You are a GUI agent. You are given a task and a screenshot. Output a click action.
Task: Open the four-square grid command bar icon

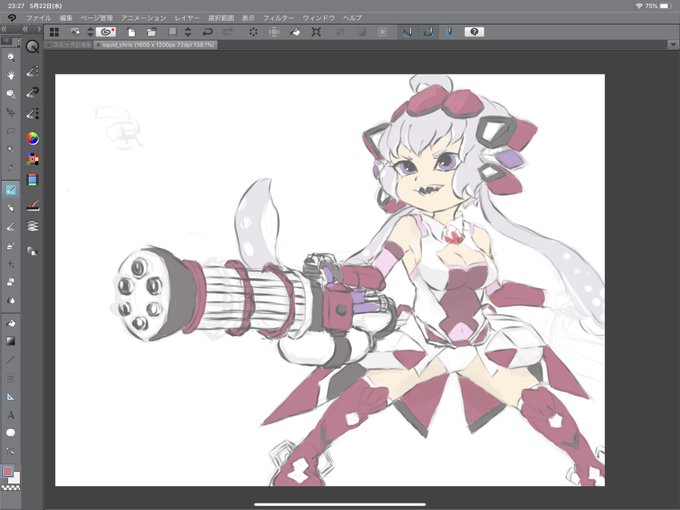(x=54, y=32)
